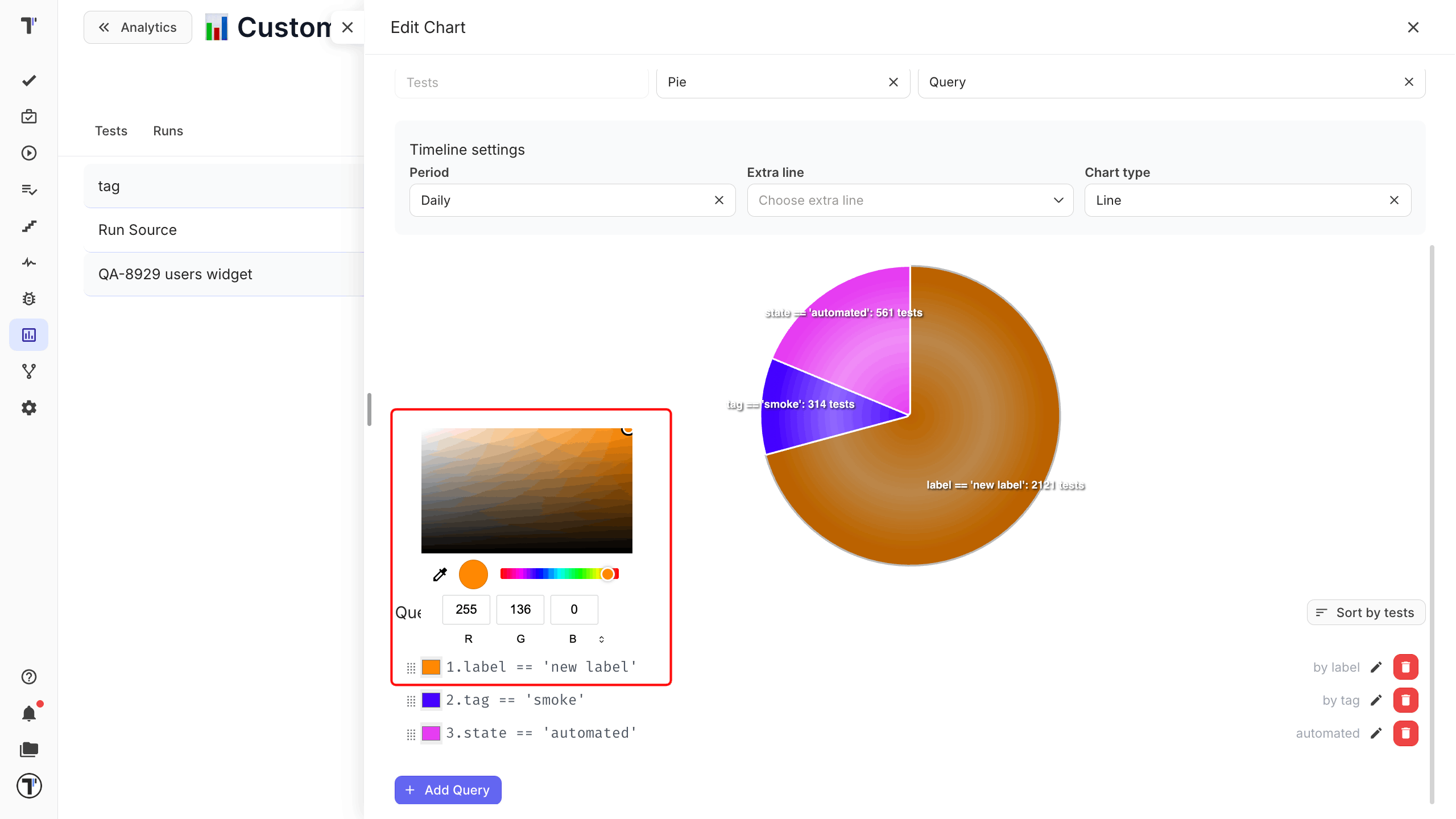
Task: Click the hue slider bar
Action: point(560,574)
